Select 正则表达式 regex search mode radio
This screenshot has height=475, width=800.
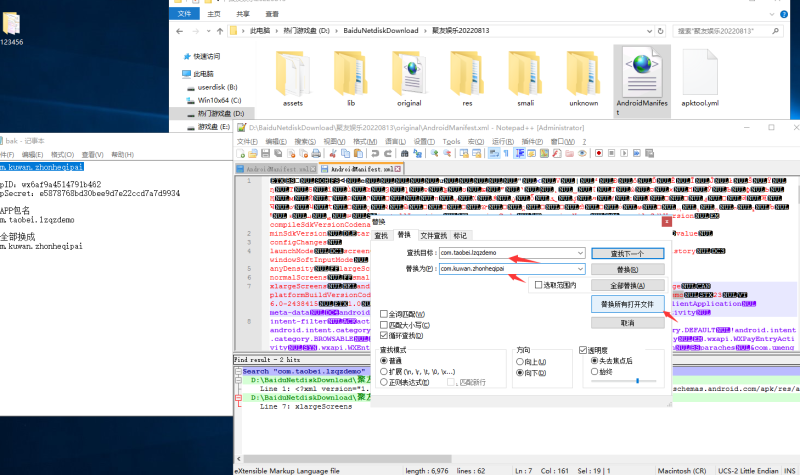[384, 382]
